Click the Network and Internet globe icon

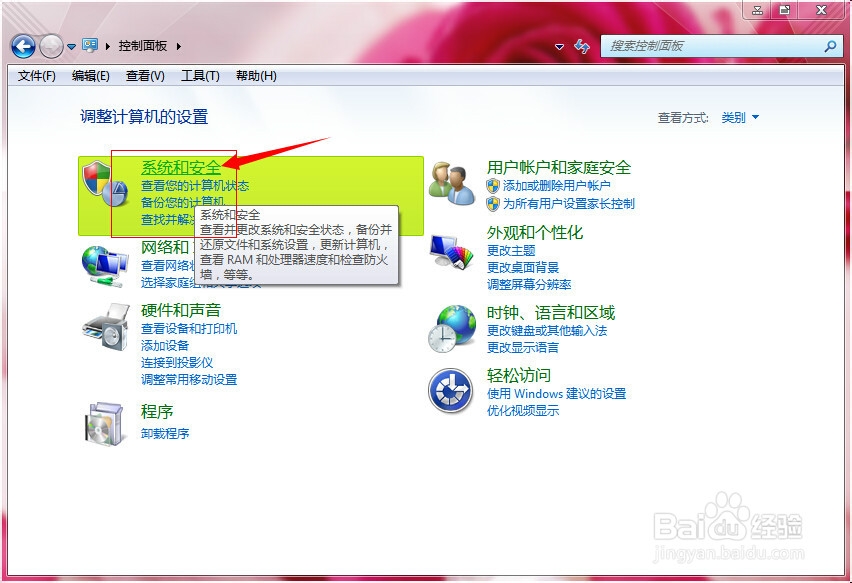(x=105, y=266)
